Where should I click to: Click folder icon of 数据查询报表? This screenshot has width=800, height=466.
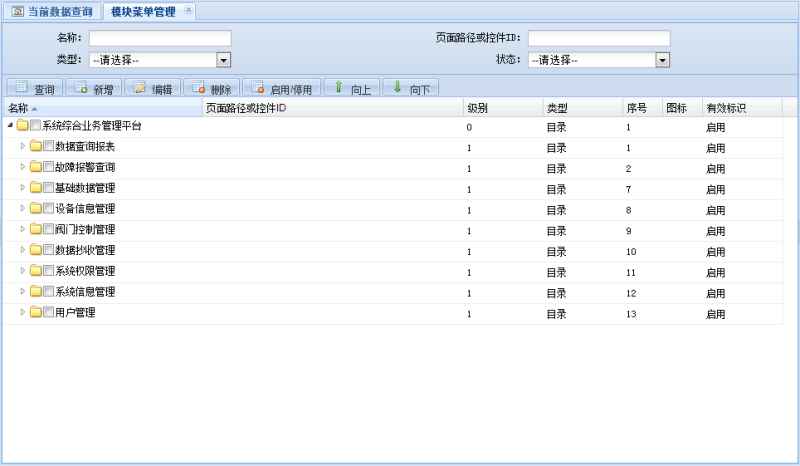coord(36,146)
